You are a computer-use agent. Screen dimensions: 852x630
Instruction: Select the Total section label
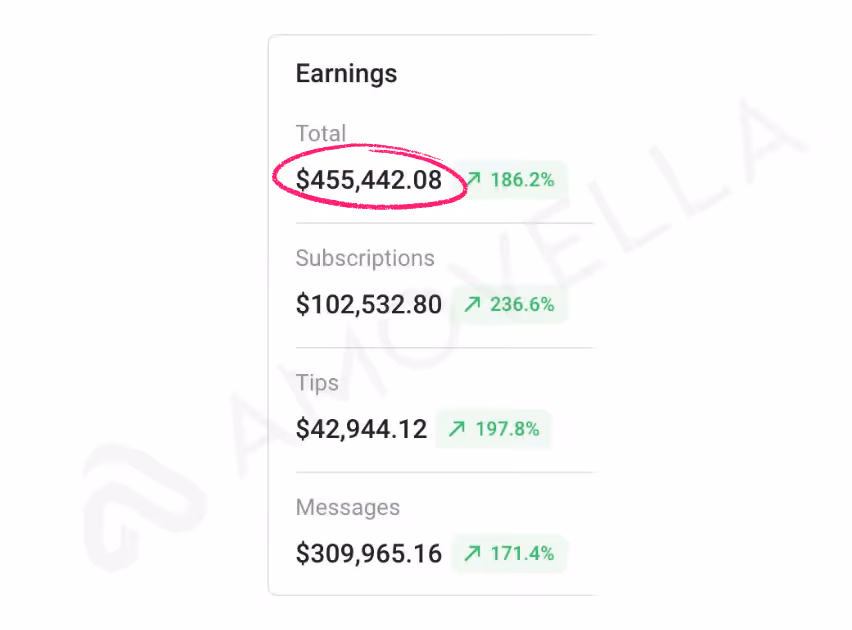(321, 133)
